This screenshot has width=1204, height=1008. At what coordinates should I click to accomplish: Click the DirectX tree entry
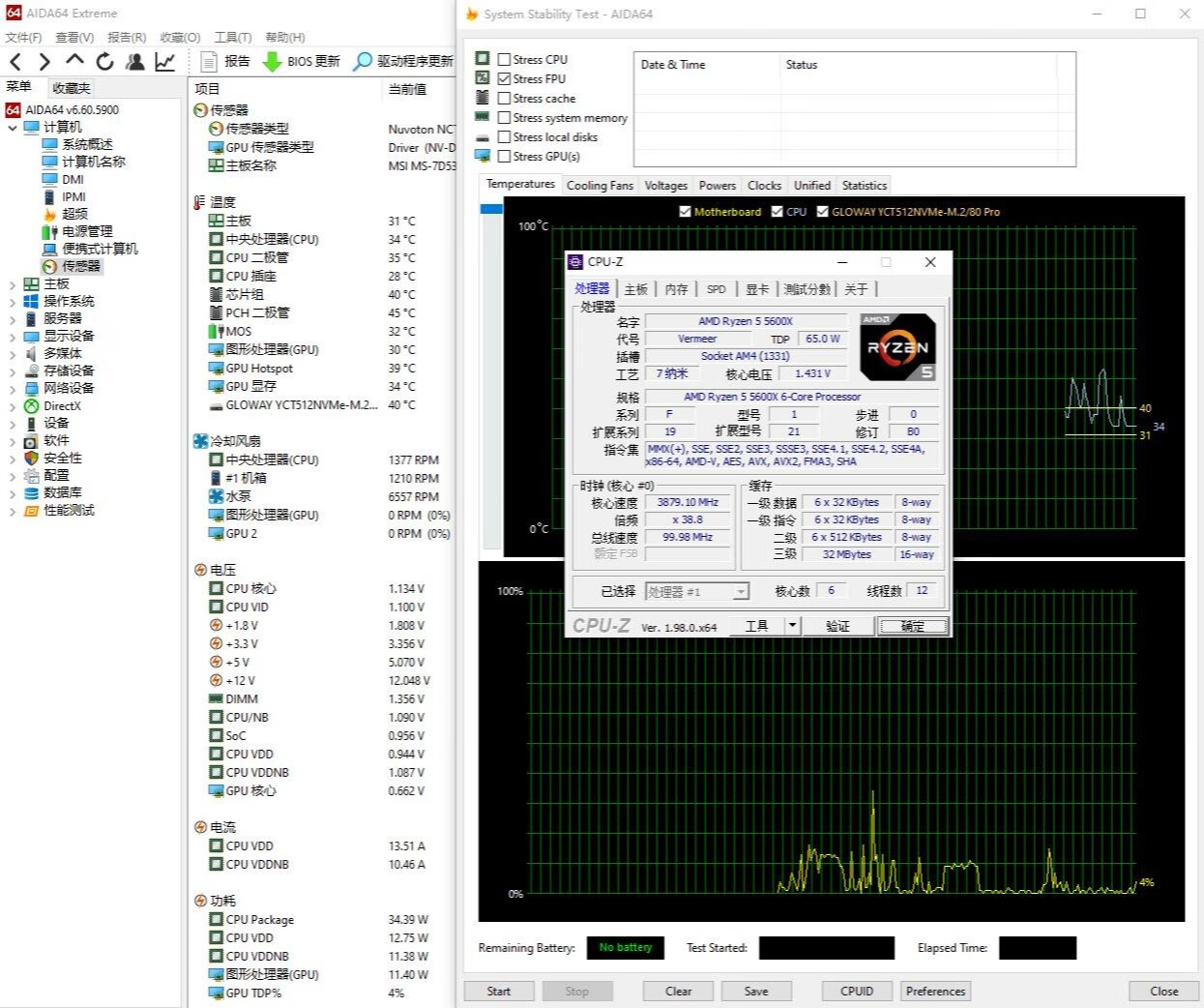coord(62,406)
